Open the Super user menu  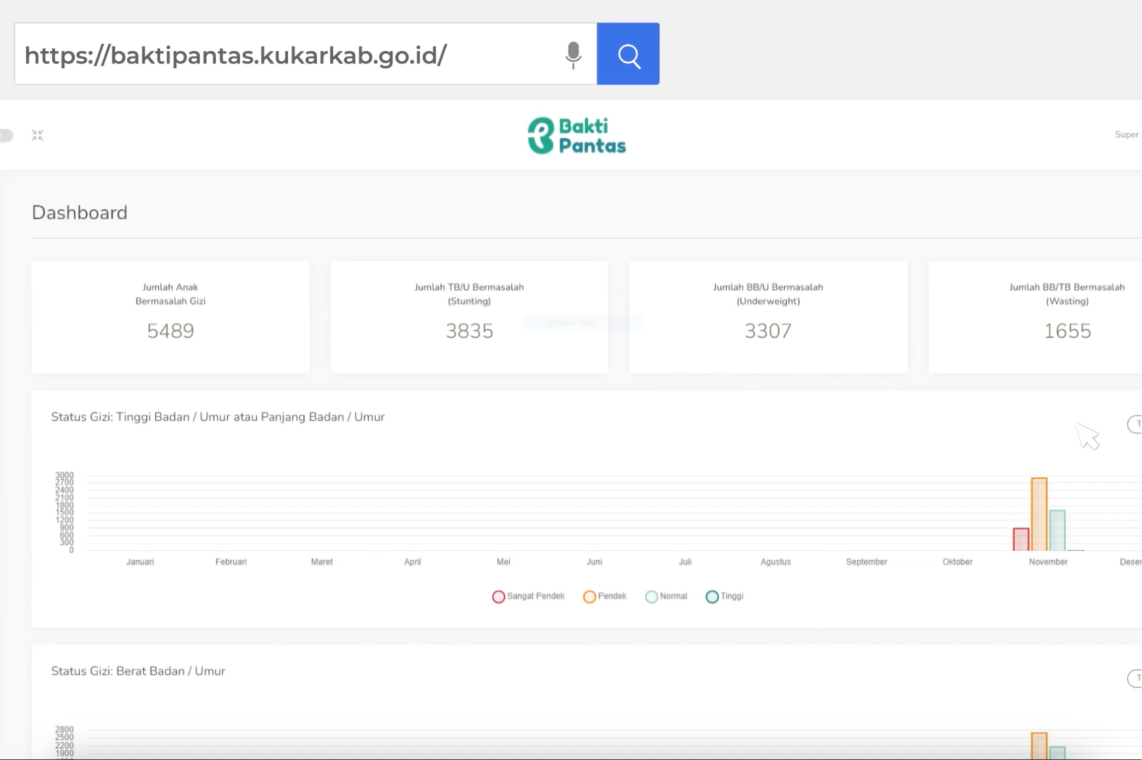click(1127, 135)
